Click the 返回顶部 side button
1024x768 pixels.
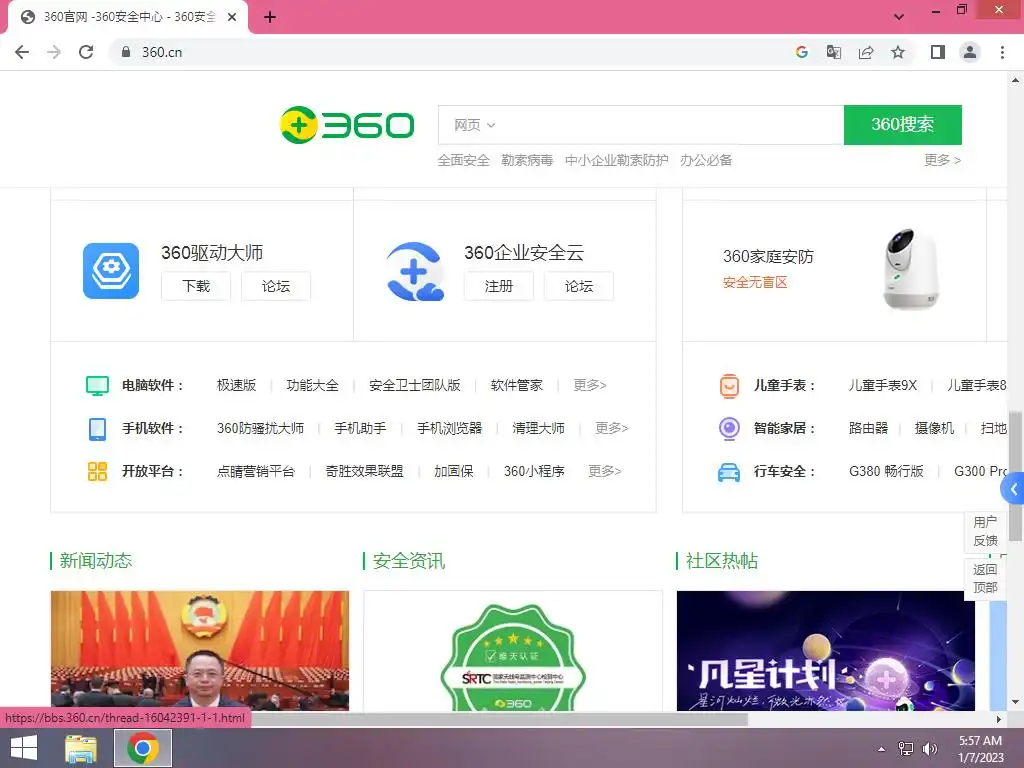[985, 579]
